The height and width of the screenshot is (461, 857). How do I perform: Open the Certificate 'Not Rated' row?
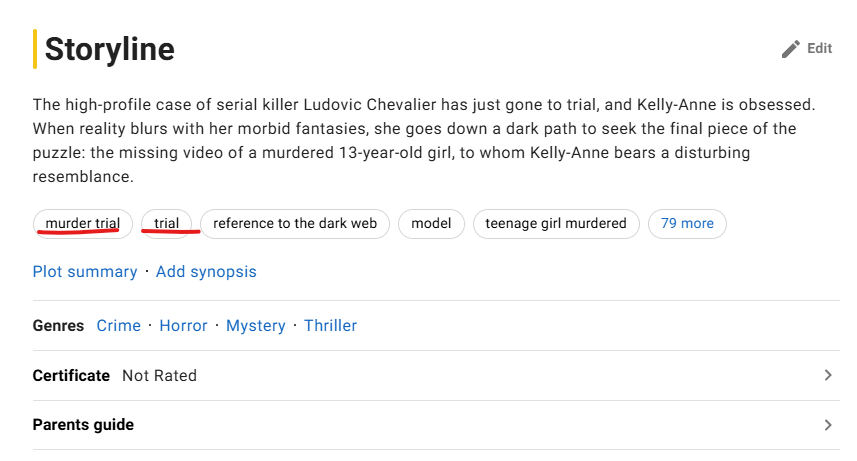436,375
